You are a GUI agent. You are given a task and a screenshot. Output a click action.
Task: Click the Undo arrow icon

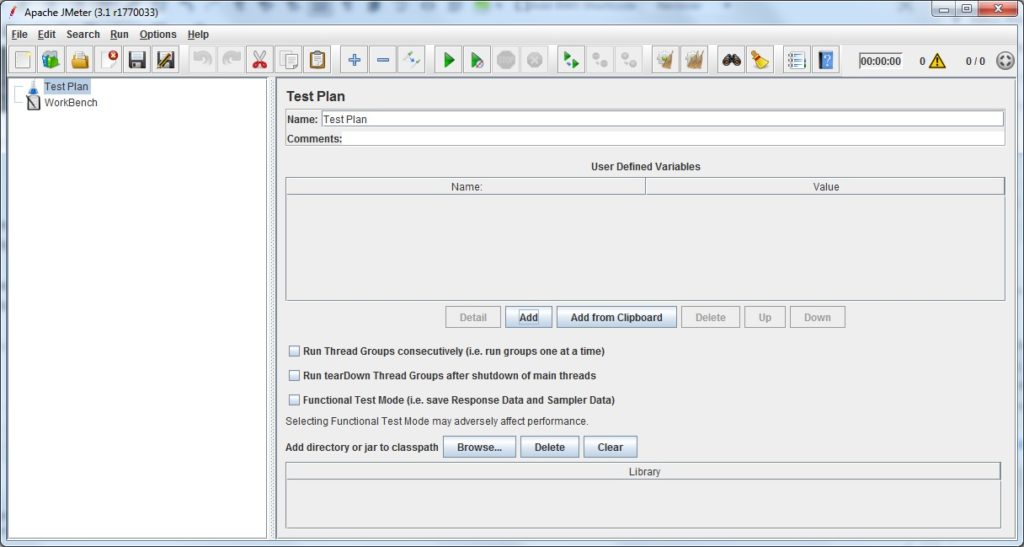202,61
